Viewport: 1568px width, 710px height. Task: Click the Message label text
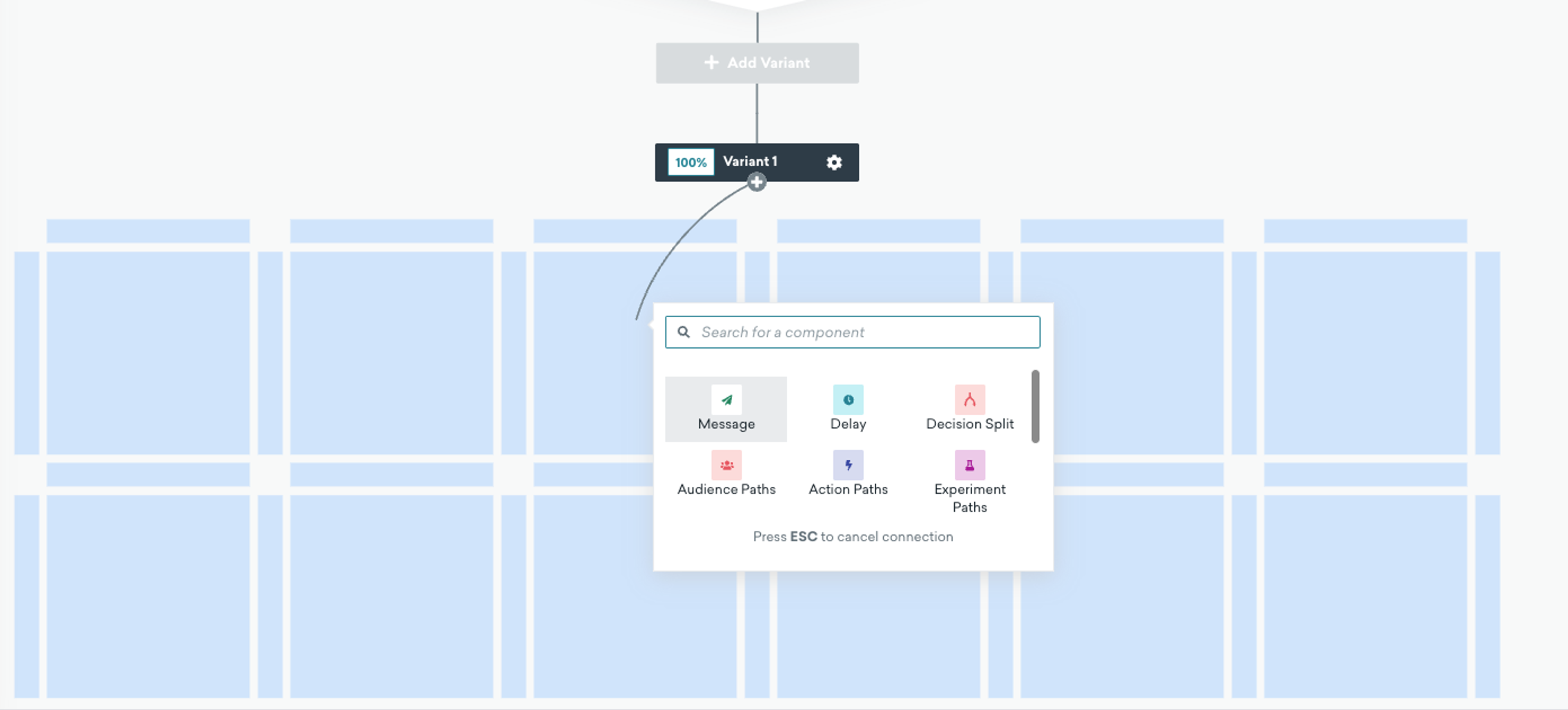[x=726, y=424]
